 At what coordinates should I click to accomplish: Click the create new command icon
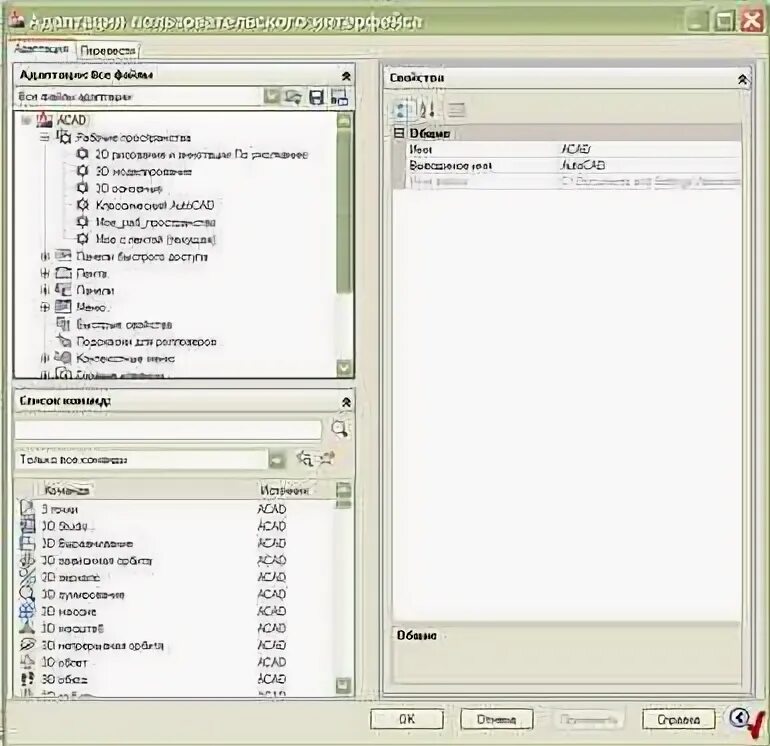pos(305,459)
